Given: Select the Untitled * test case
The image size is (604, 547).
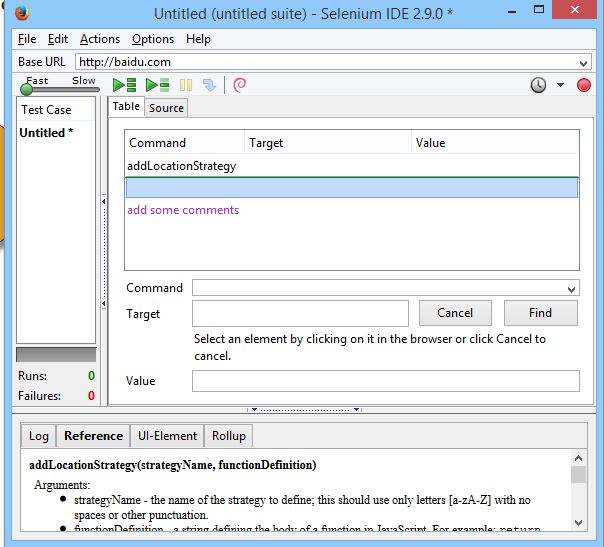Looking at the screenshot, I should [x=56, y=133].
